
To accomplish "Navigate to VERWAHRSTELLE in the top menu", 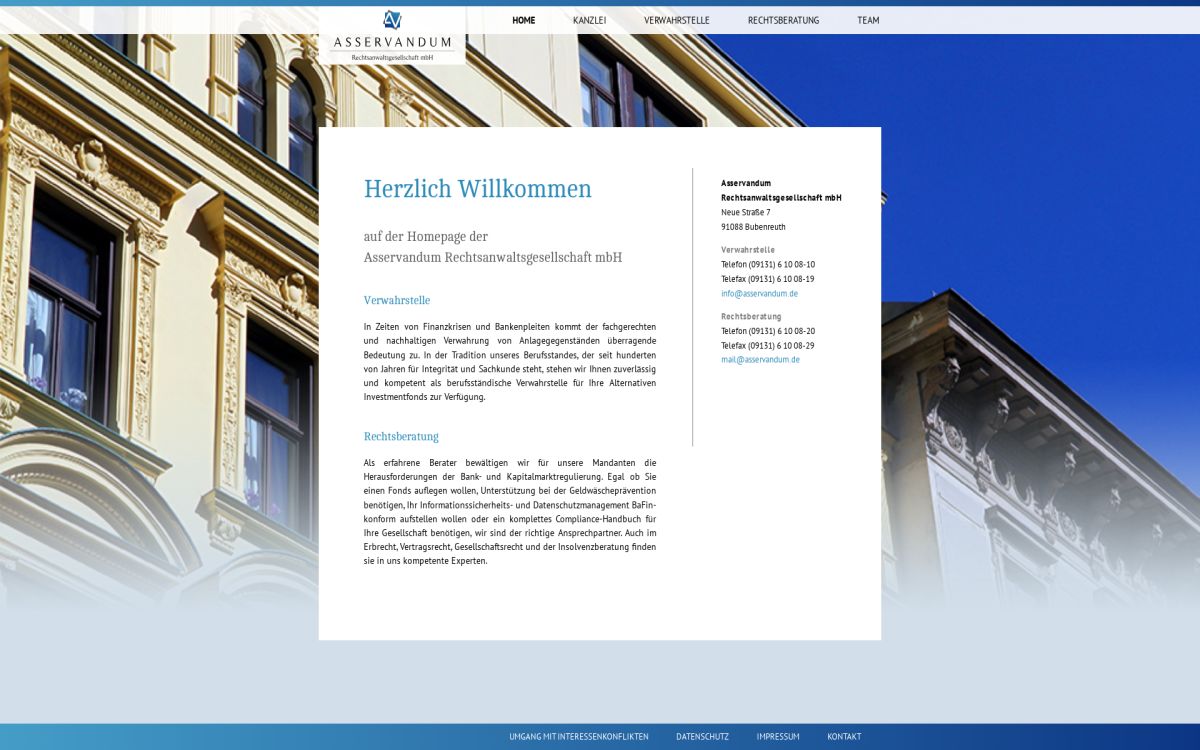I will click(x=678, y=20).
